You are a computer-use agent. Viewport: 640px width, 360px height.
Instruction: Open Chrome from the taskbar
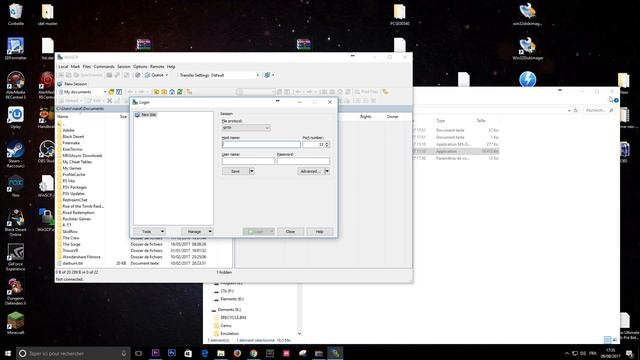tap(253, 353)
